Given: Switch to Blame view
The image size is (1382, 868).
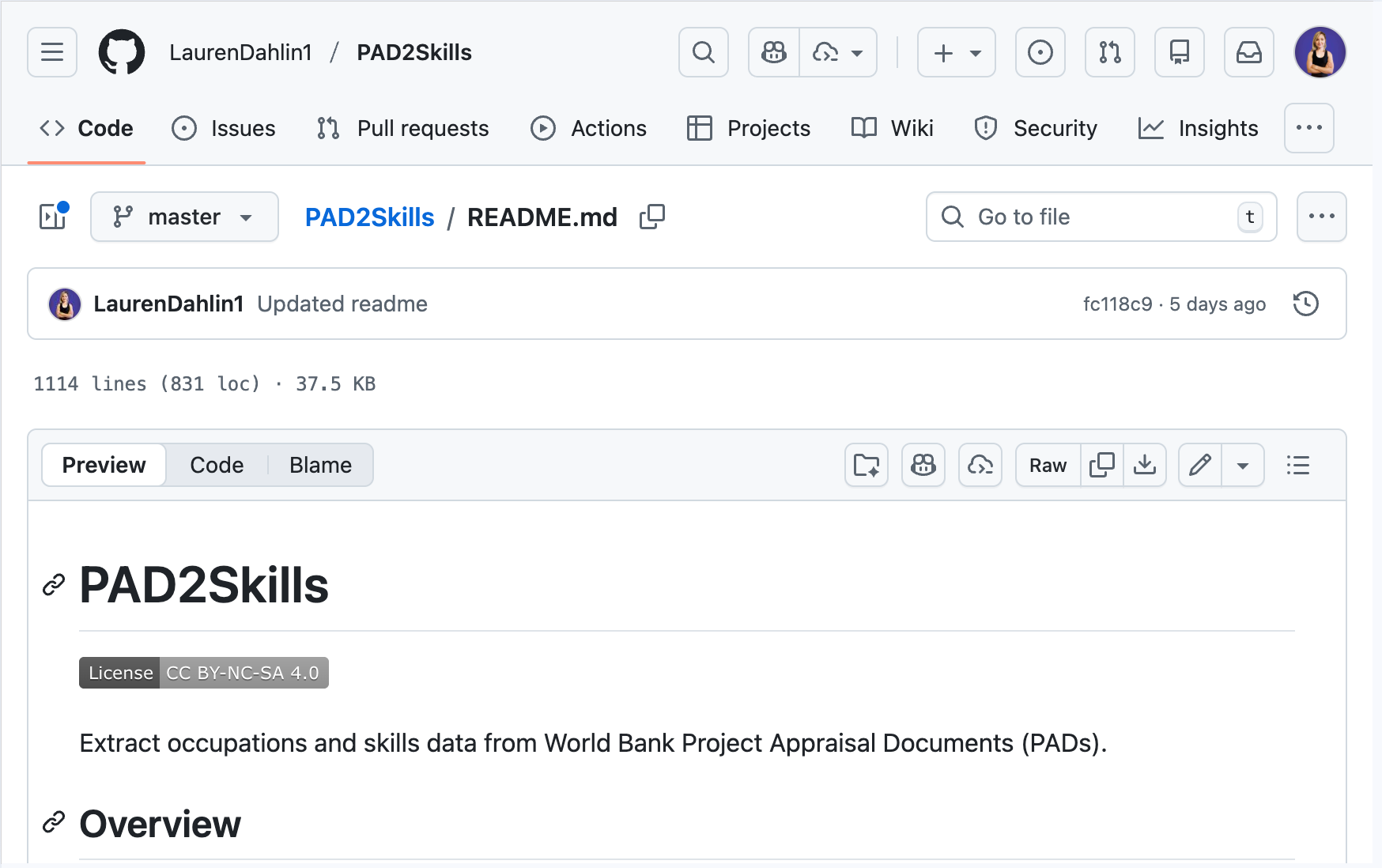Looking at the screenshot, I should click(320, 465).
